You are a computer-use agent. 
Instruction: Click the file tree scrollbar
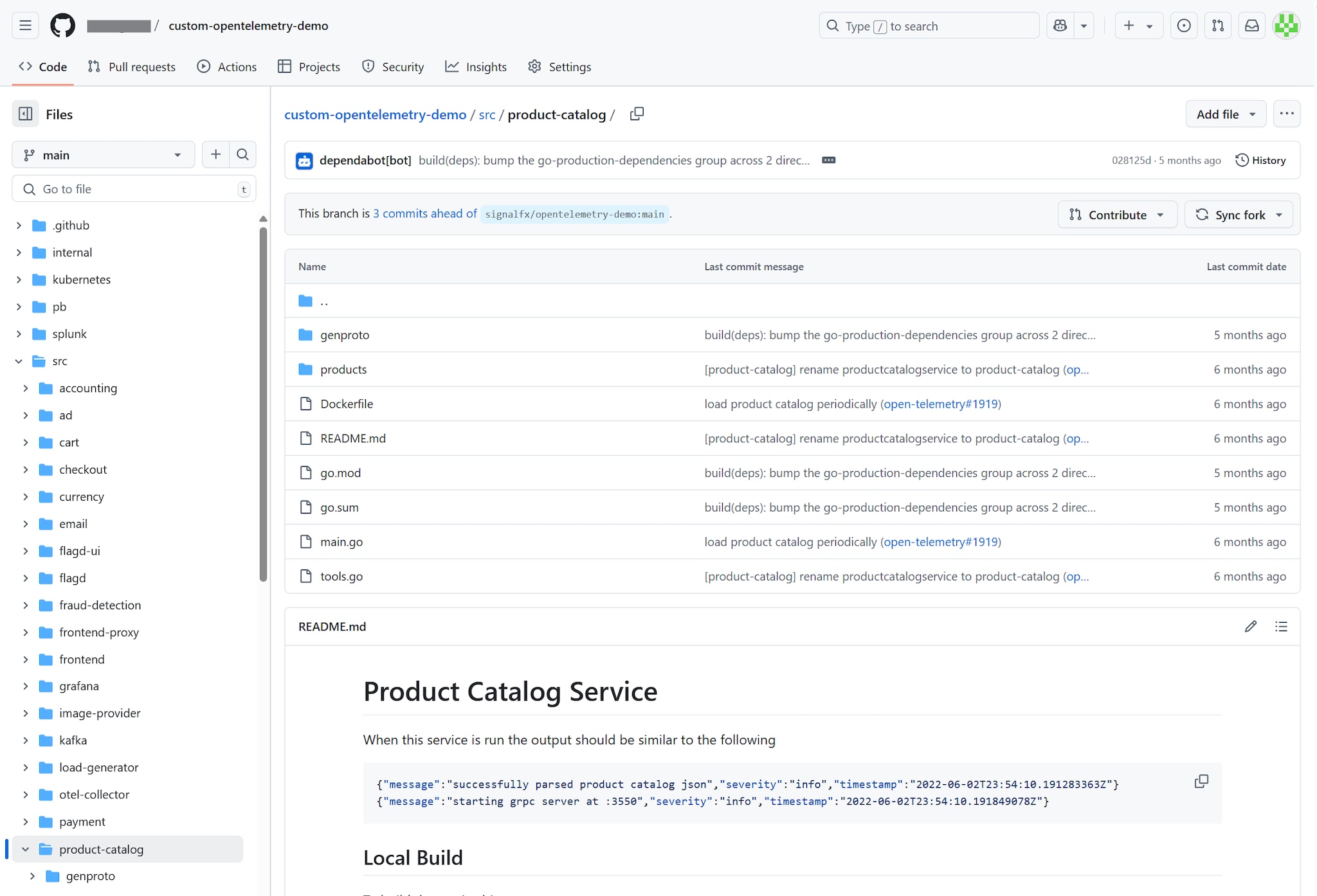(263, 404)
